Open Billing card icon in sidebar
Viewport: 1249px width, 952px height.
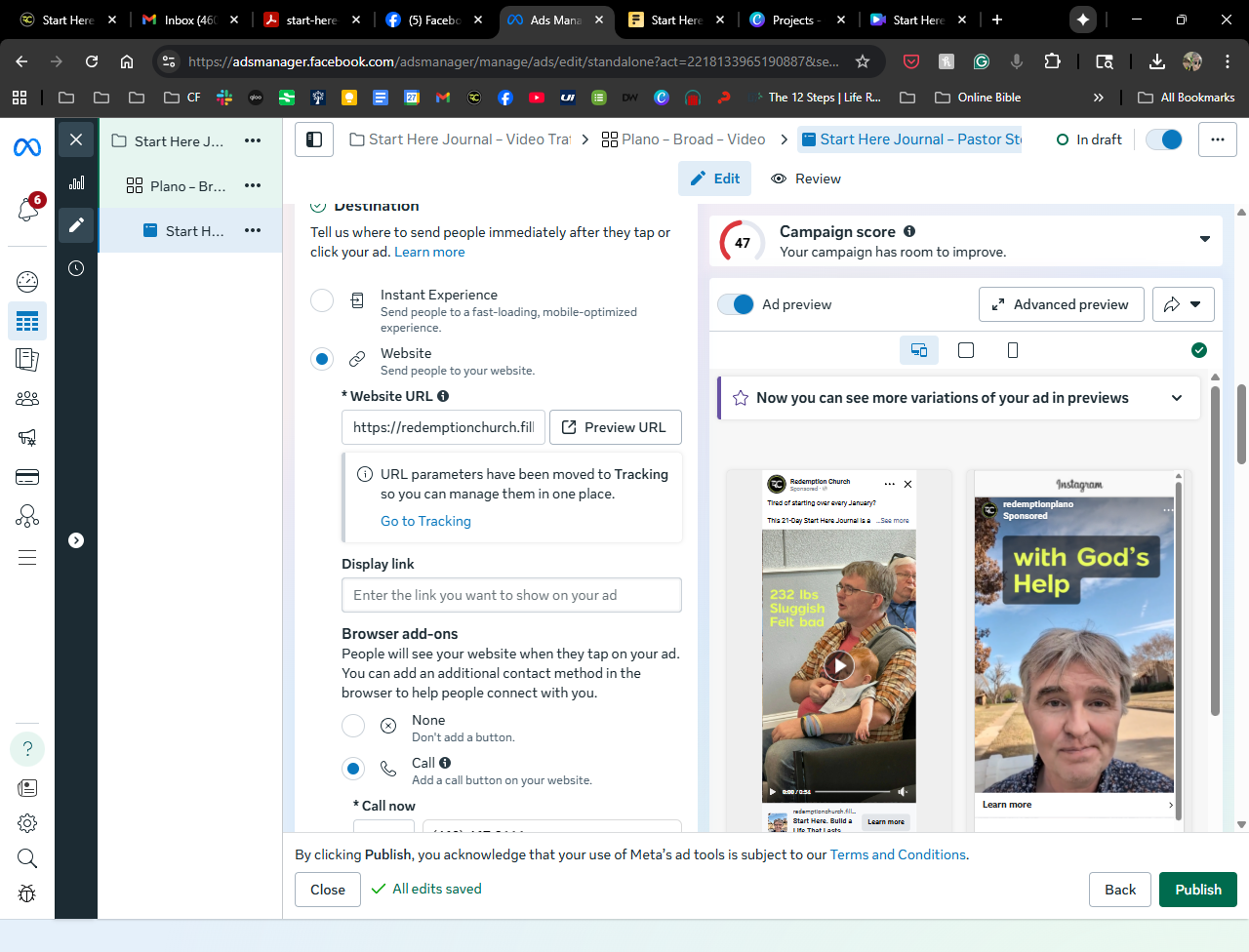click(x=27, y=477)
